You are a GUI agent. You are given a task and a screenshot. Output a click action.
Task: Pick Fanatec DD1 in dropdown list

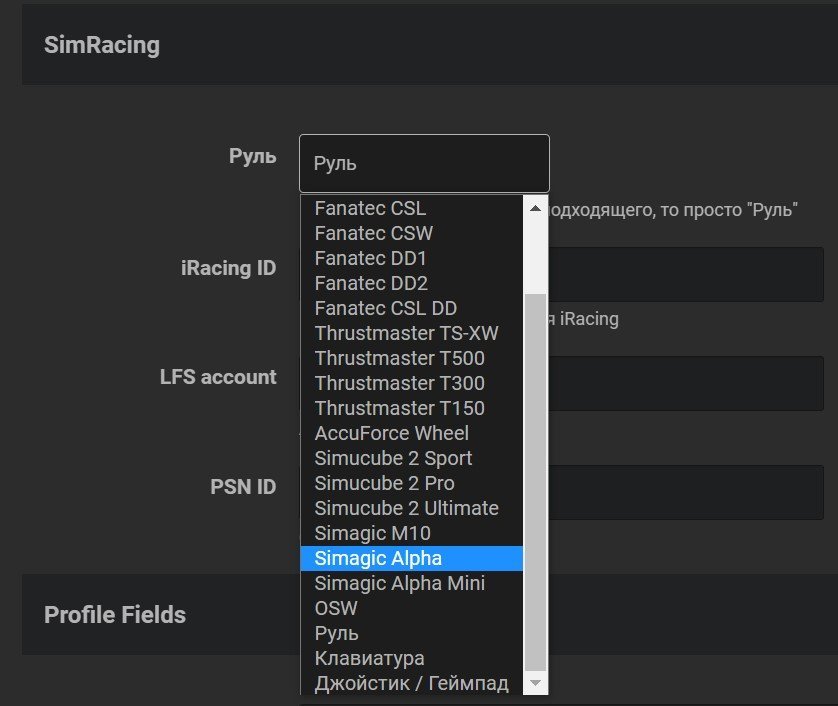click(x=371, y=258)
